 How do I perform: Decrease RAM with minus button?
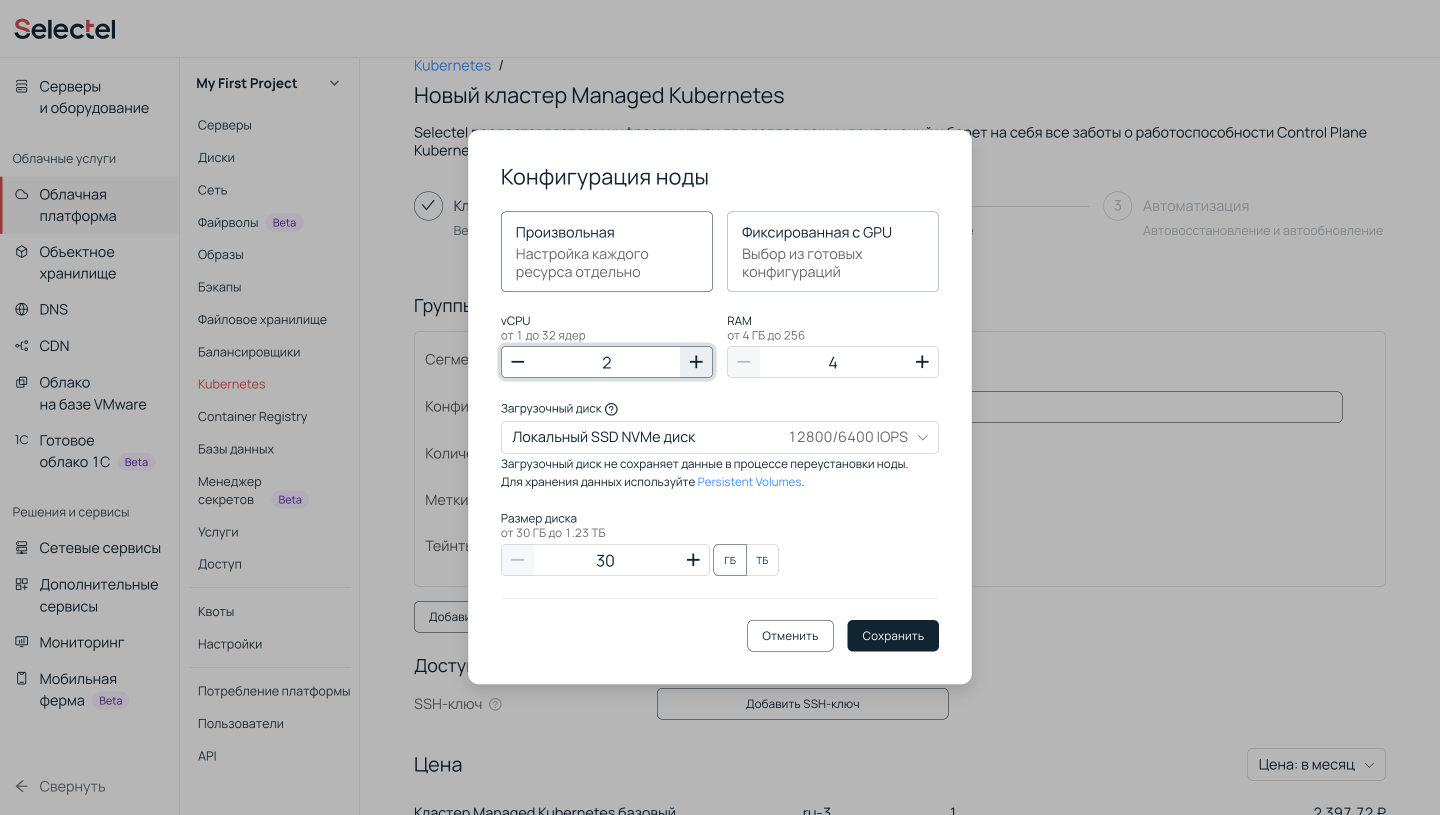(x=743, y=362)
